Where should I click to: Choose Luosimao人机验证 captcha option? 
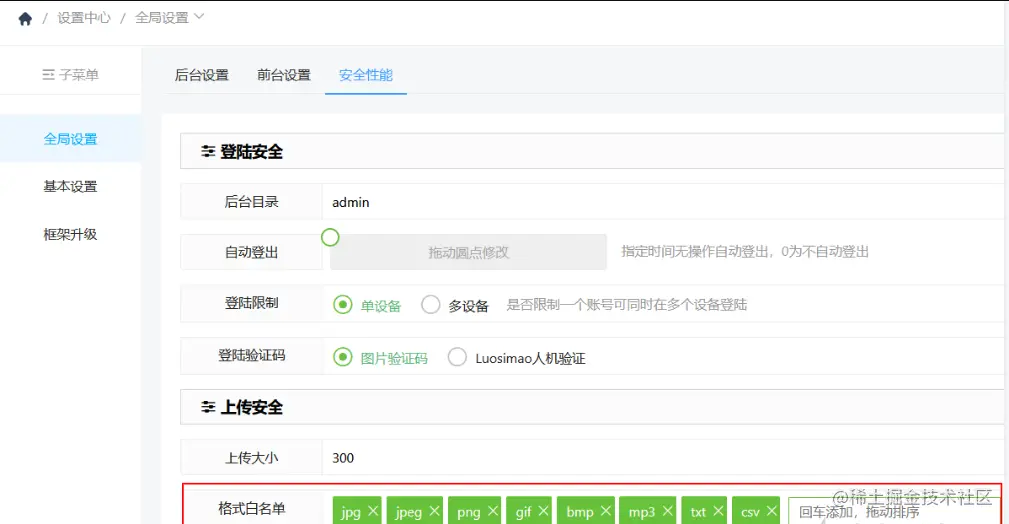[457, 357]
